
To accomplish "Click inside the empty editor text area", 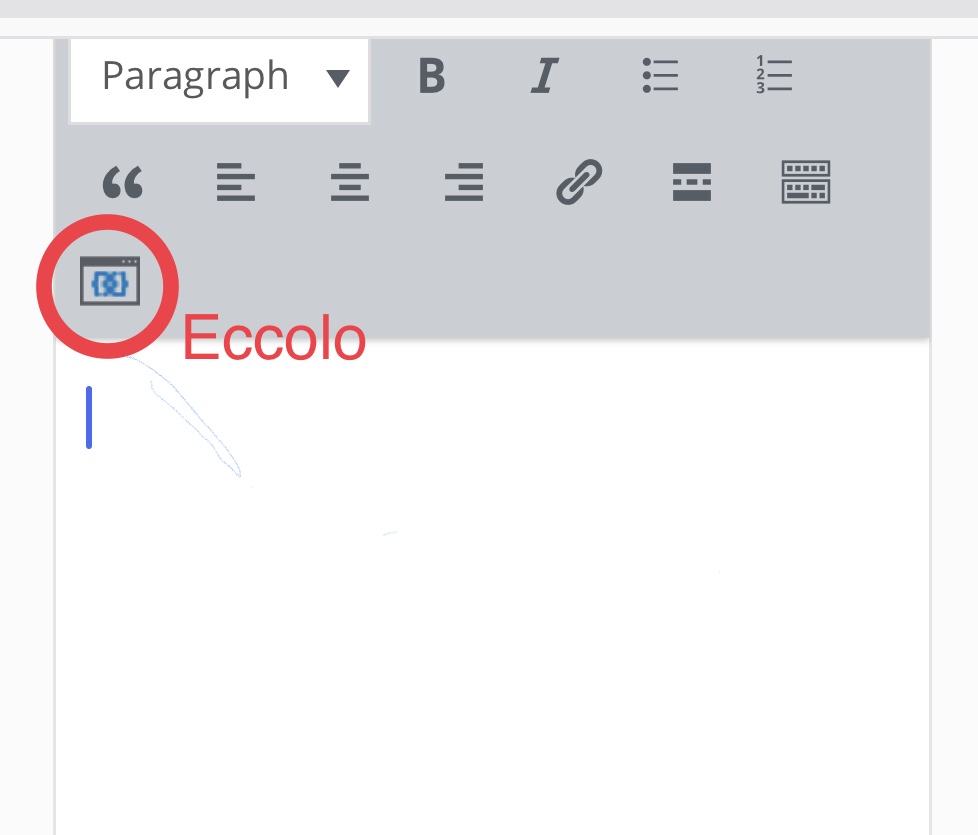I will point(493,586).
